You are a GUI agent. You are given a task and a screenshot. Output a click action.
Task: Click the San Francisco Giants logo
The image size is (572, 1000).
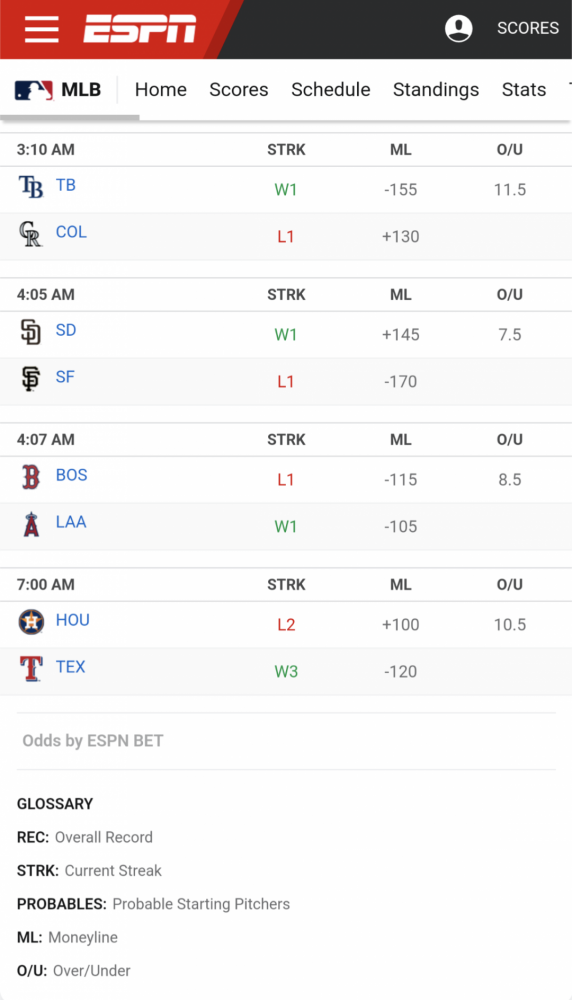pyautogui.click(x=31, y=379)
